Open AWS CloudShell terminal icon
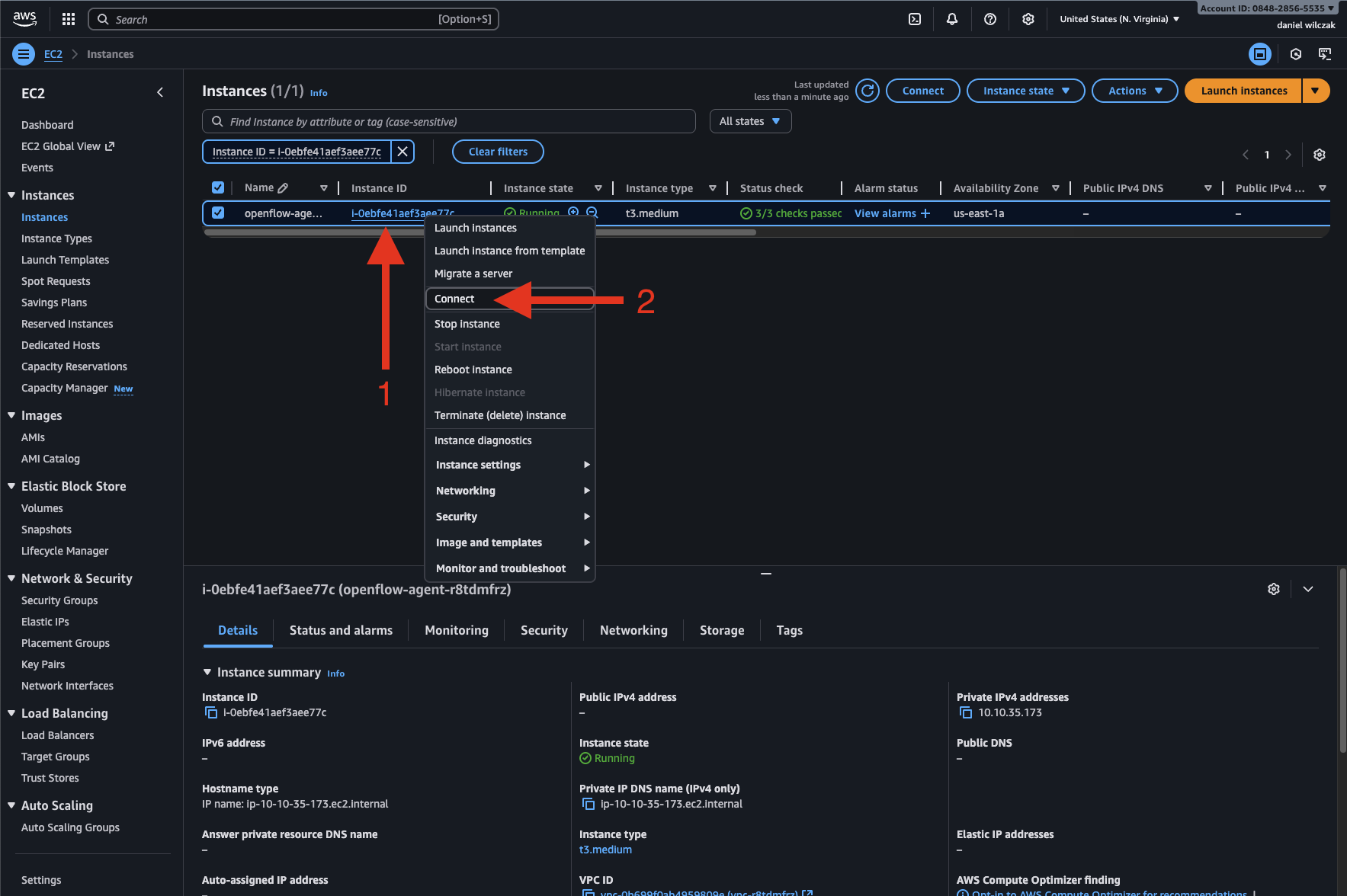Screen dimensions: 1347x896 (915, 19)
